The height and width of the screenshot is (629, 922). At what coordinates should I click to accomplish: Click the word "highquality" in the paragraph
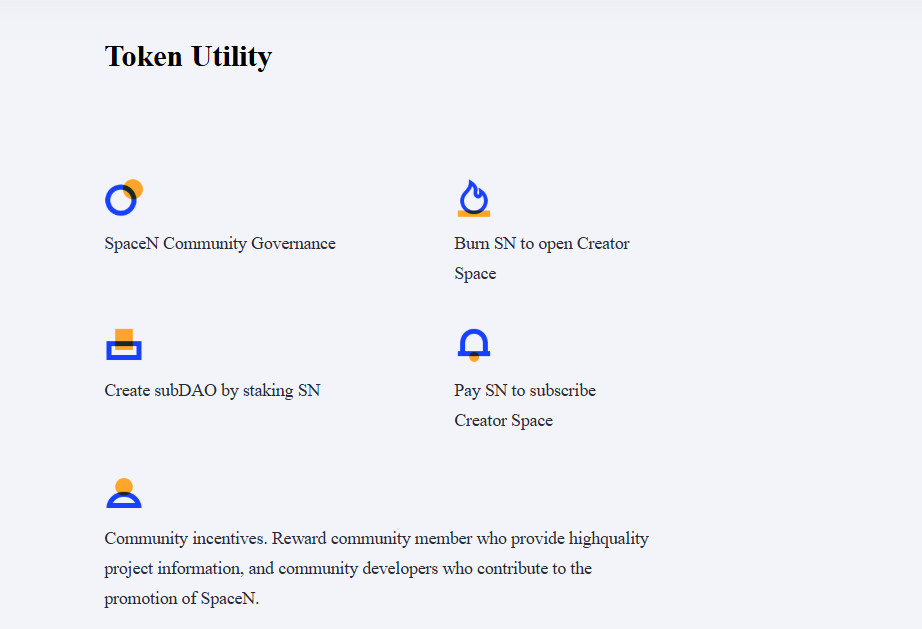coord(608,538)
